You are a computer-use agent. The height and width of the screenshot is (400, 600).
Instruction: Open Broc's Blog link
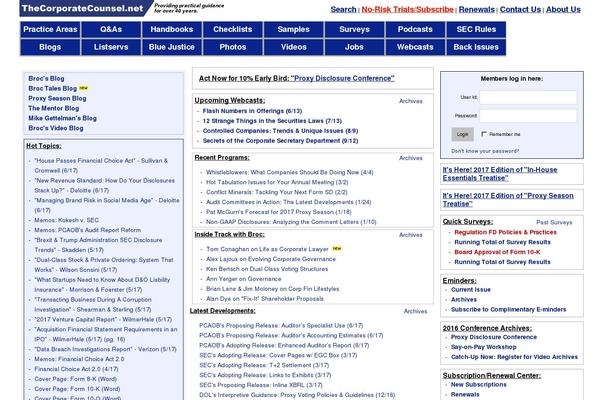coord(46,78)
